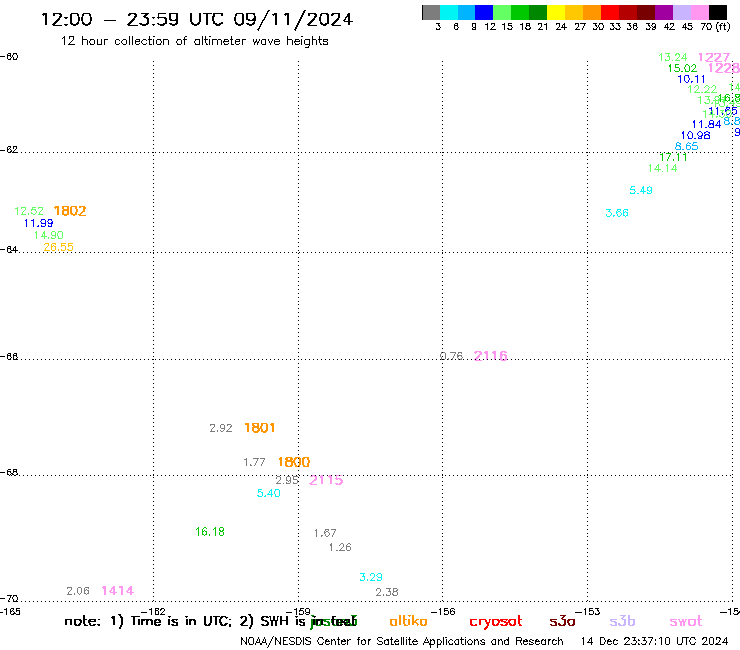The height and width of the screenshot is (650, 740).
Task: Click the '-159' longitude axis label
Action: (x=298, y=612)
